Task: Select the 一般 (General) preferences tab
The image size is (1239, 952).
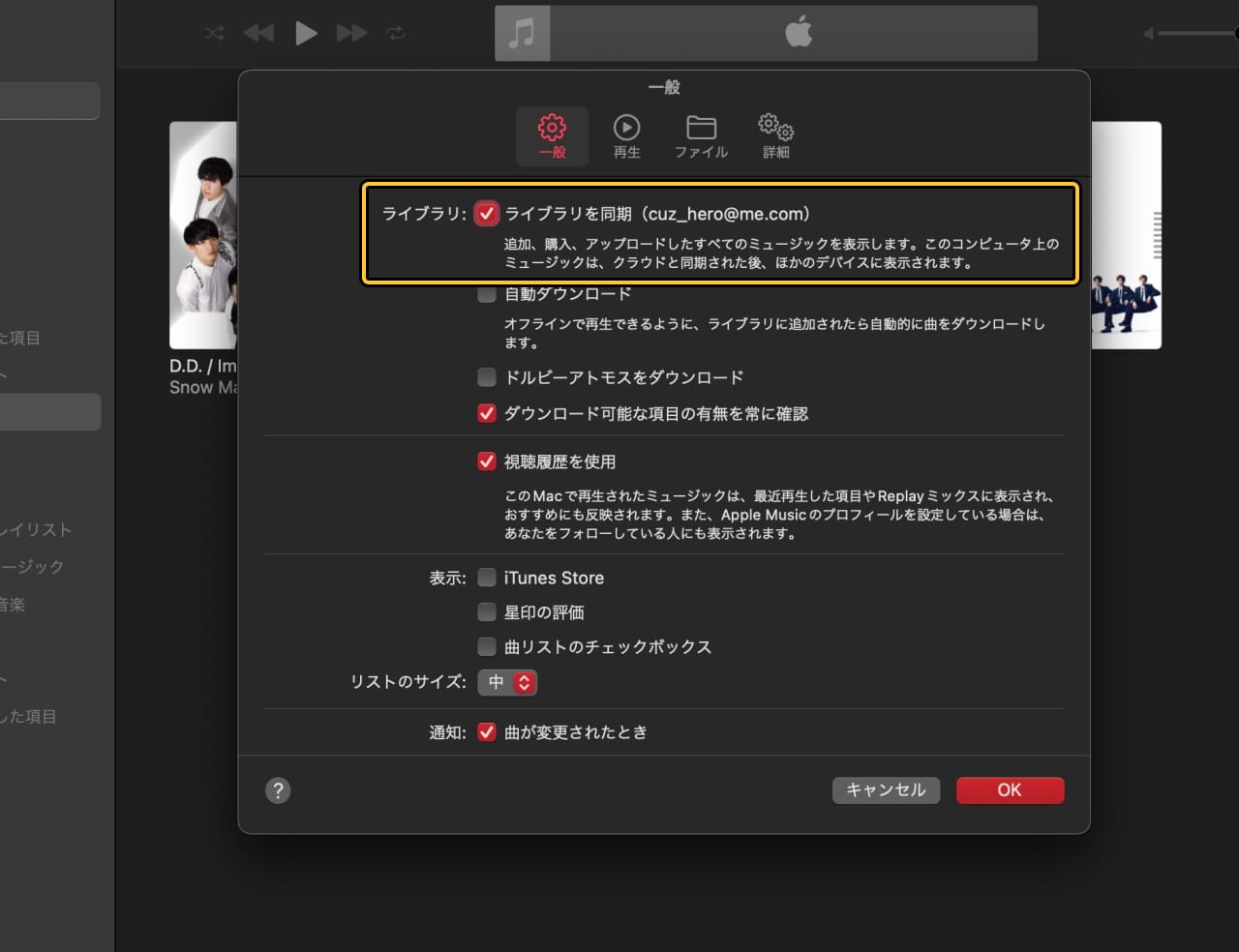Action: 552,135
